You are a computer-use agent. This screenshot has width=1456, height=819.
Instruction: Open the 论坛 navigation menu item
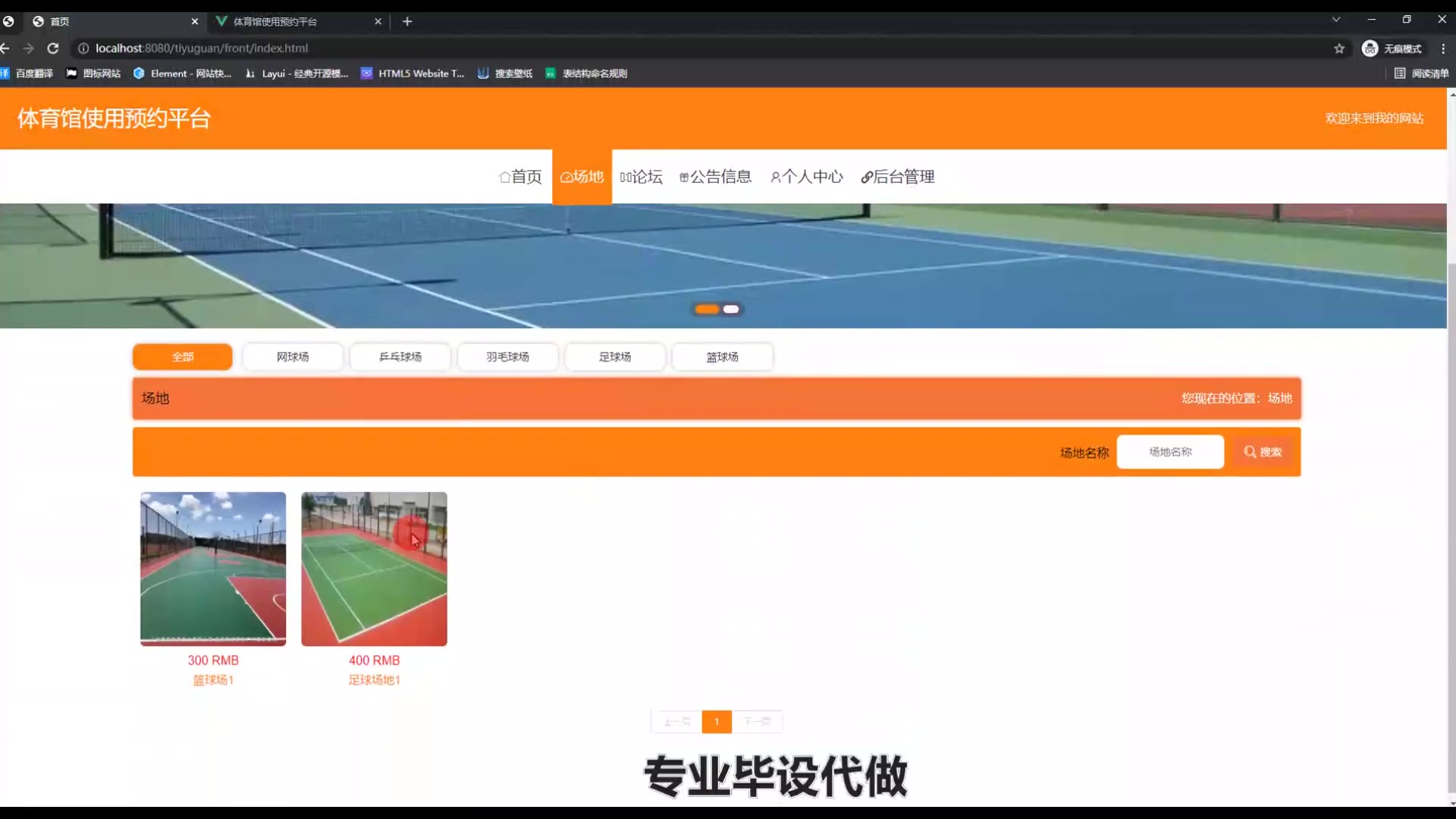pos(641,177)
